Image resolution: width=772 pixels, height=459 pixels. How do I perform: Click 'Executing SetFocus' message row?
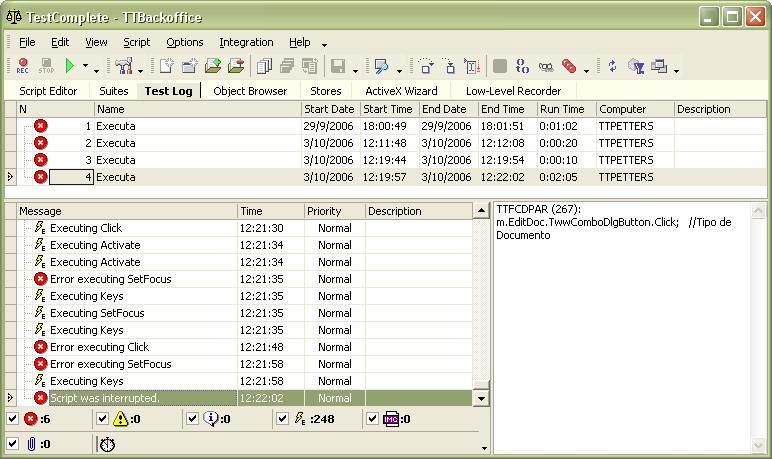(x=245, y=313)
